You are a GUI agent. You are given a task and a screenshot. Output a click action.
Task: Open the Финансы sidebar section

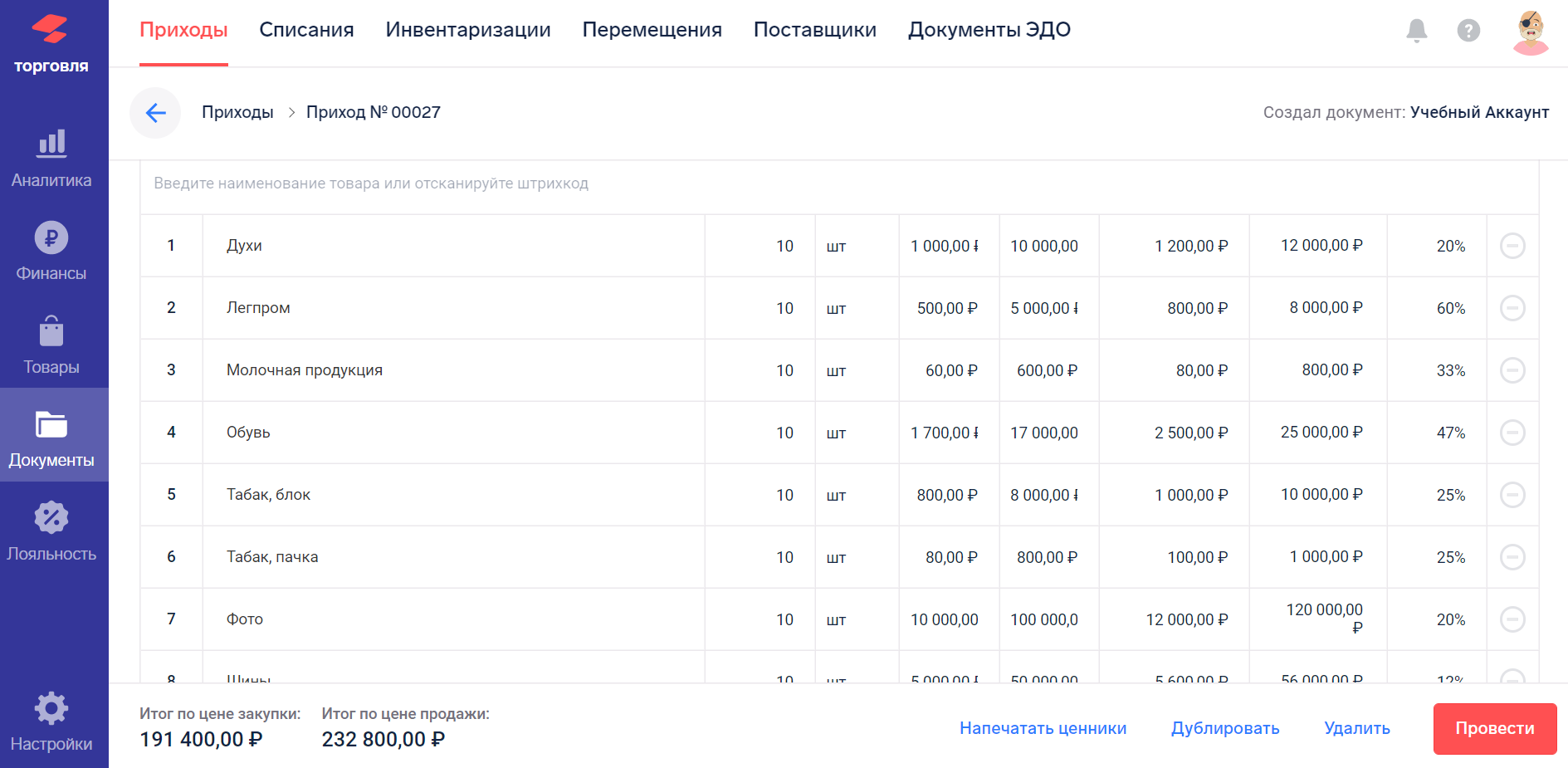(51, 252)
